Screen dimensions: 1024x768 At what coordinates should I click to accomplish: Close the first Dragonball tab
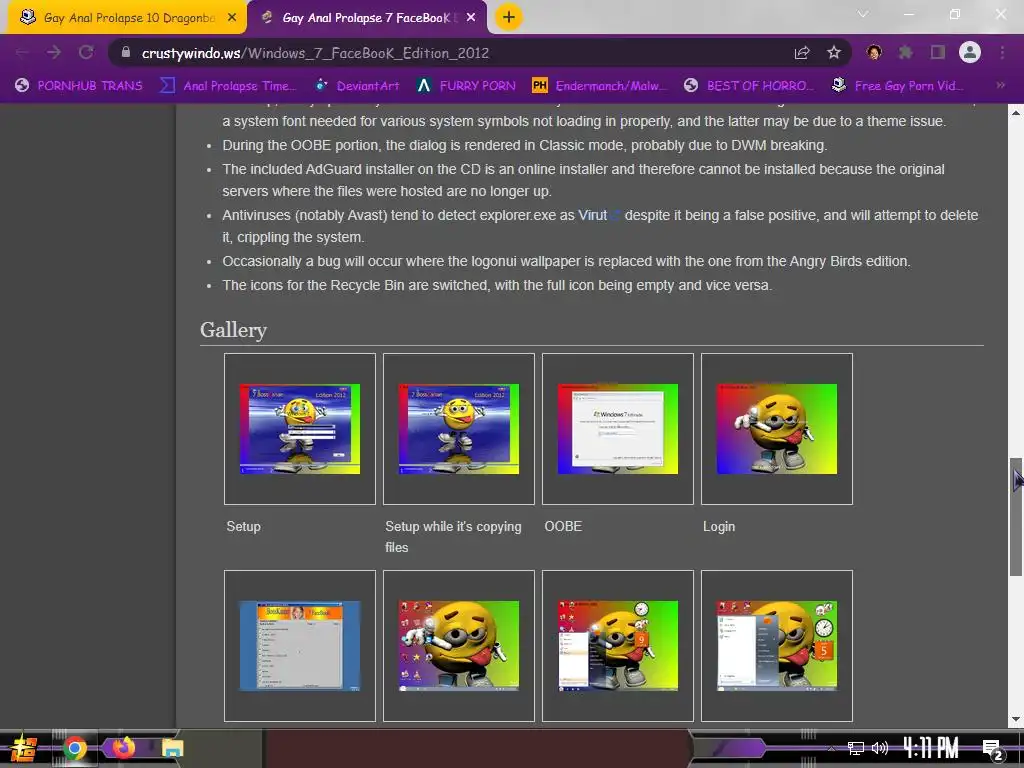232,18
